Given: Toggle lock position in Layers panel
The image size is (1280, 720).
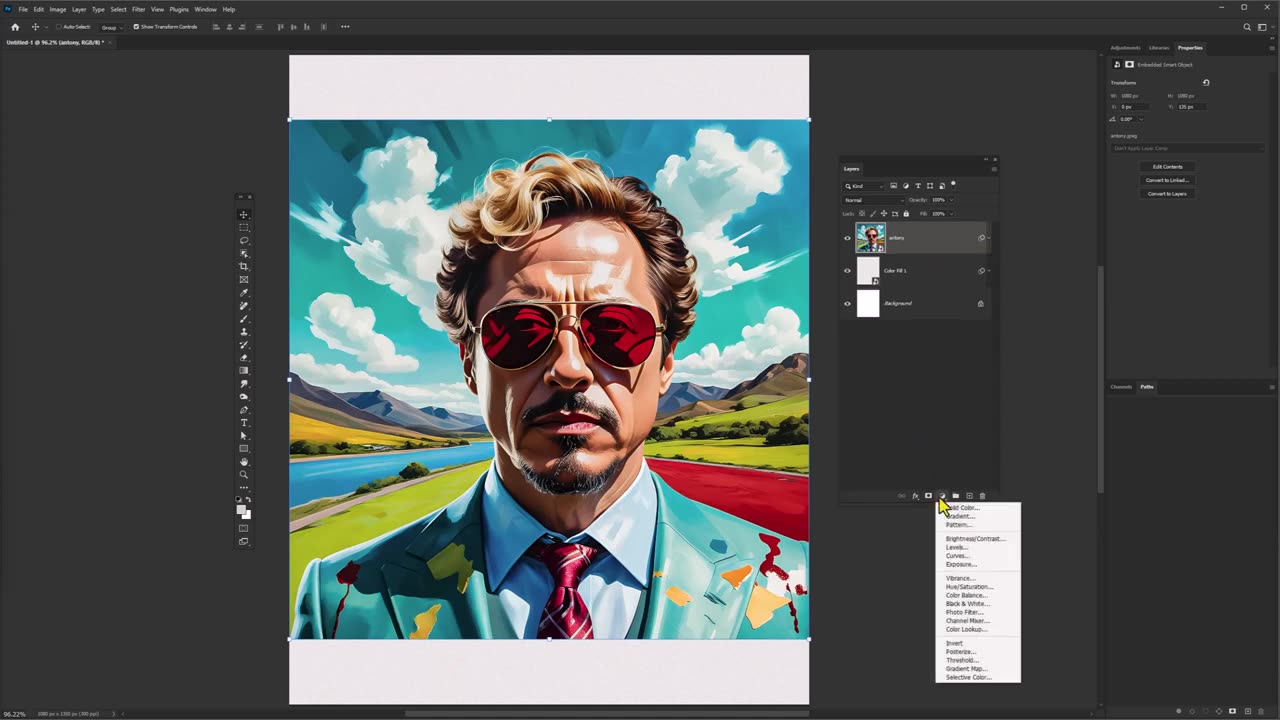Looking at the screenshot, I should click(884, 214).
